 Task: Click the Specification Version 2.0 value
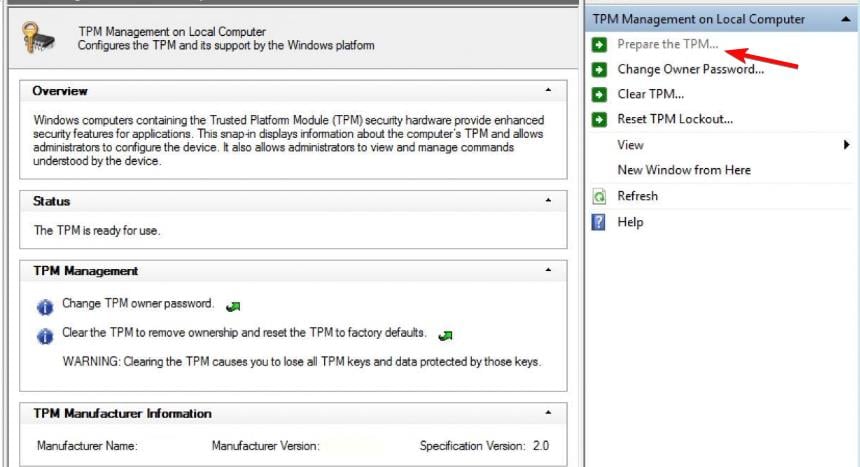tap(541, 446)
